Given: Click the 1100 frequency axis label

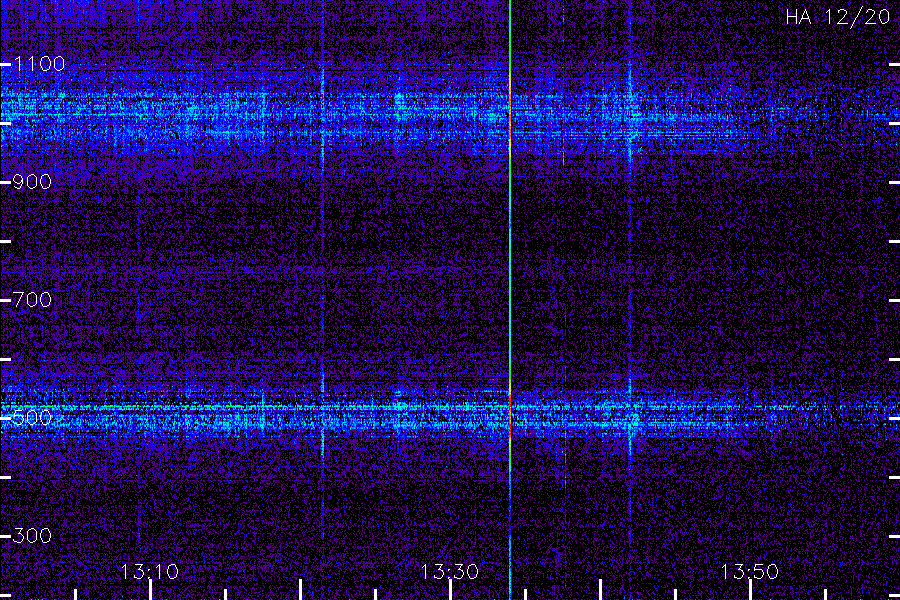Looking at the screenshot, I should point(39,64).
